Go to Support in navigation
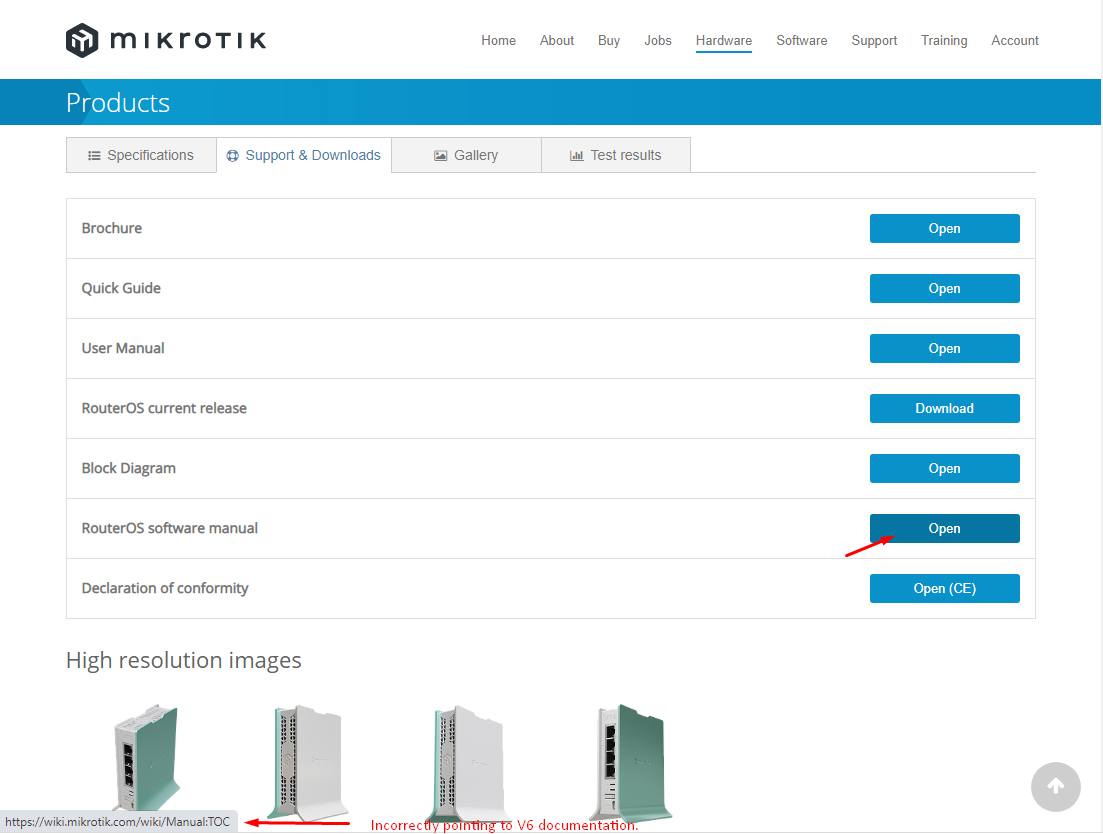This screenshot has width=1103, height=834. 874,41
